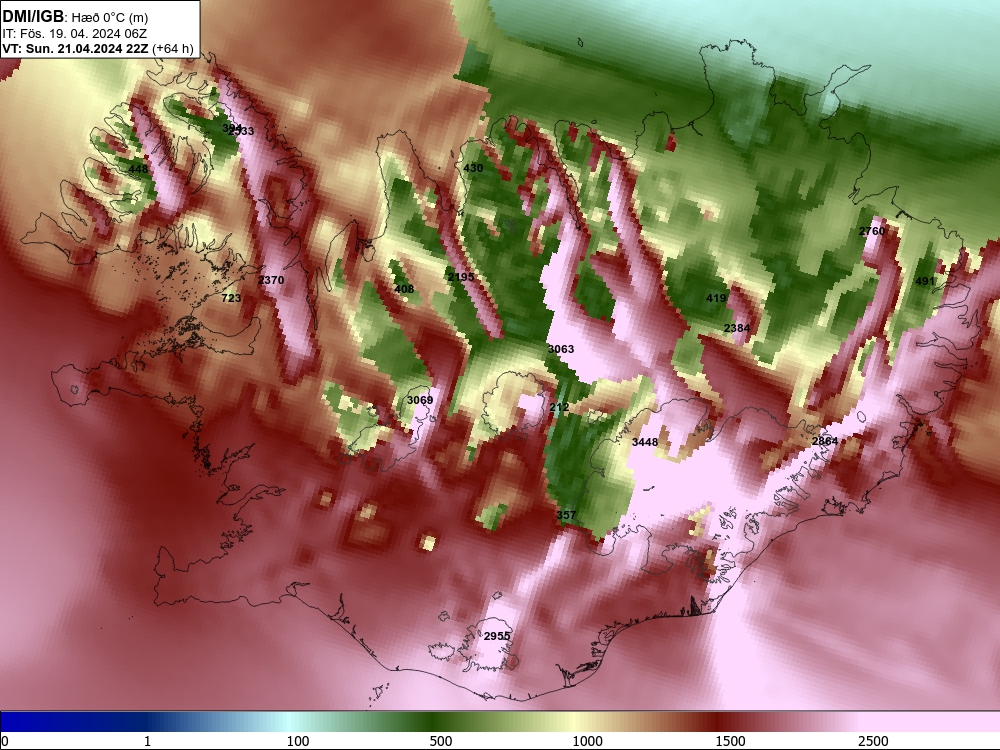This screenshot has height=750, width=1000.
Task: Click the legend tick label 1000
Action: point(587,741)
